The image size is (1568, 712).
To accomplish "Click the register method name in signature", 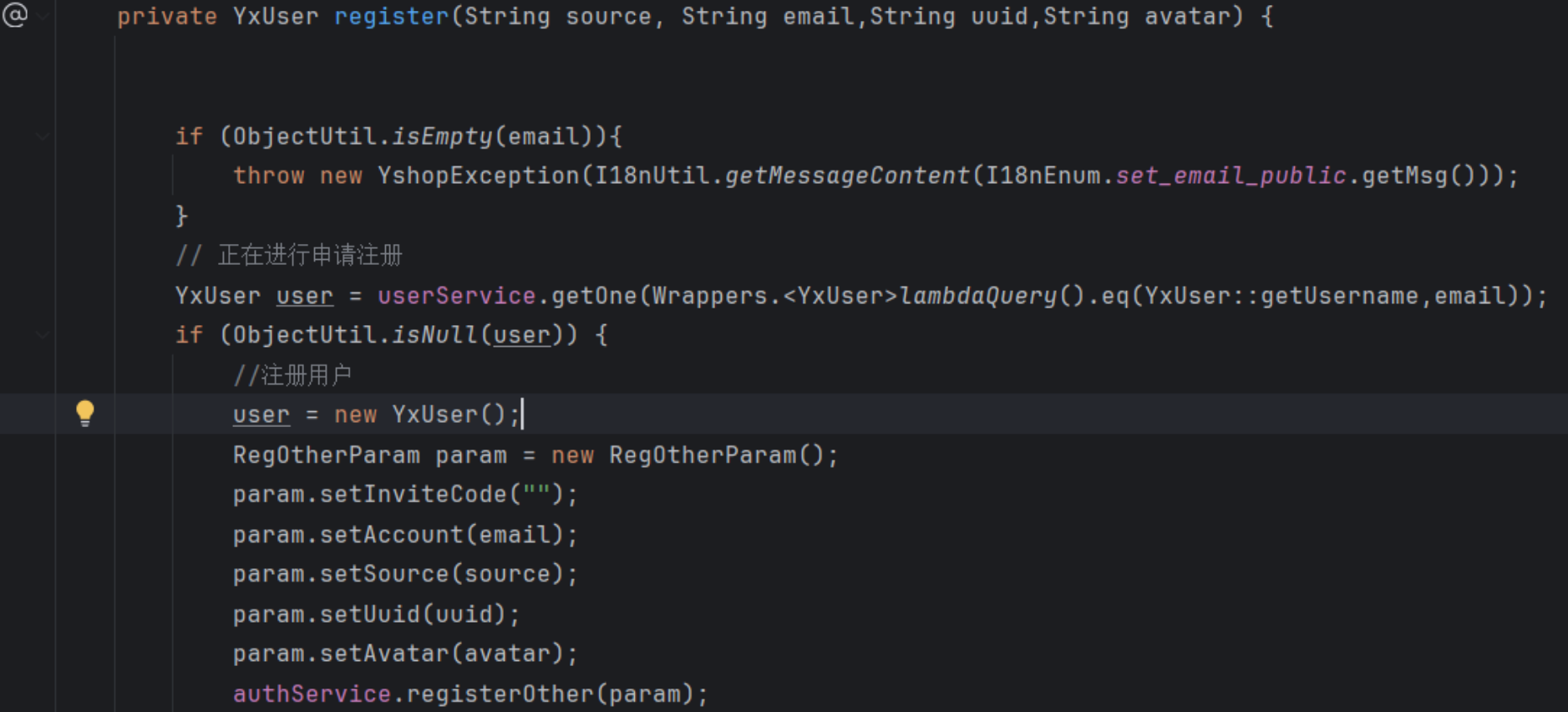I will (392, 16).
